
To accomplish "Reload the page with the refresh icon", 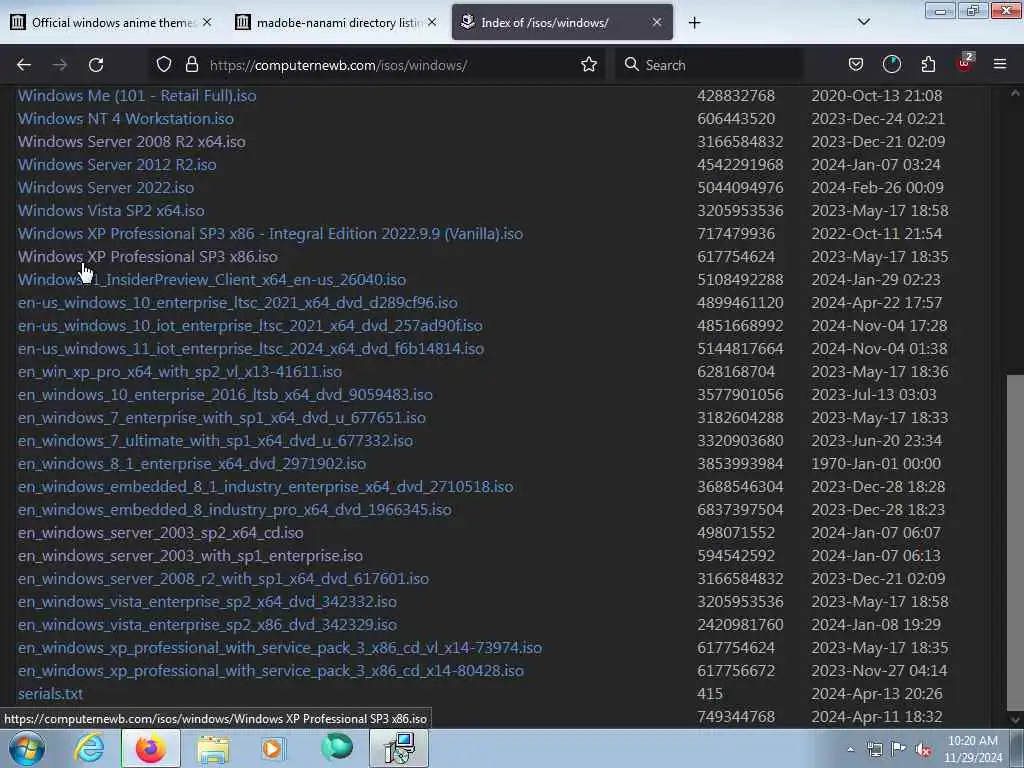I will click(x=96, y=65).
